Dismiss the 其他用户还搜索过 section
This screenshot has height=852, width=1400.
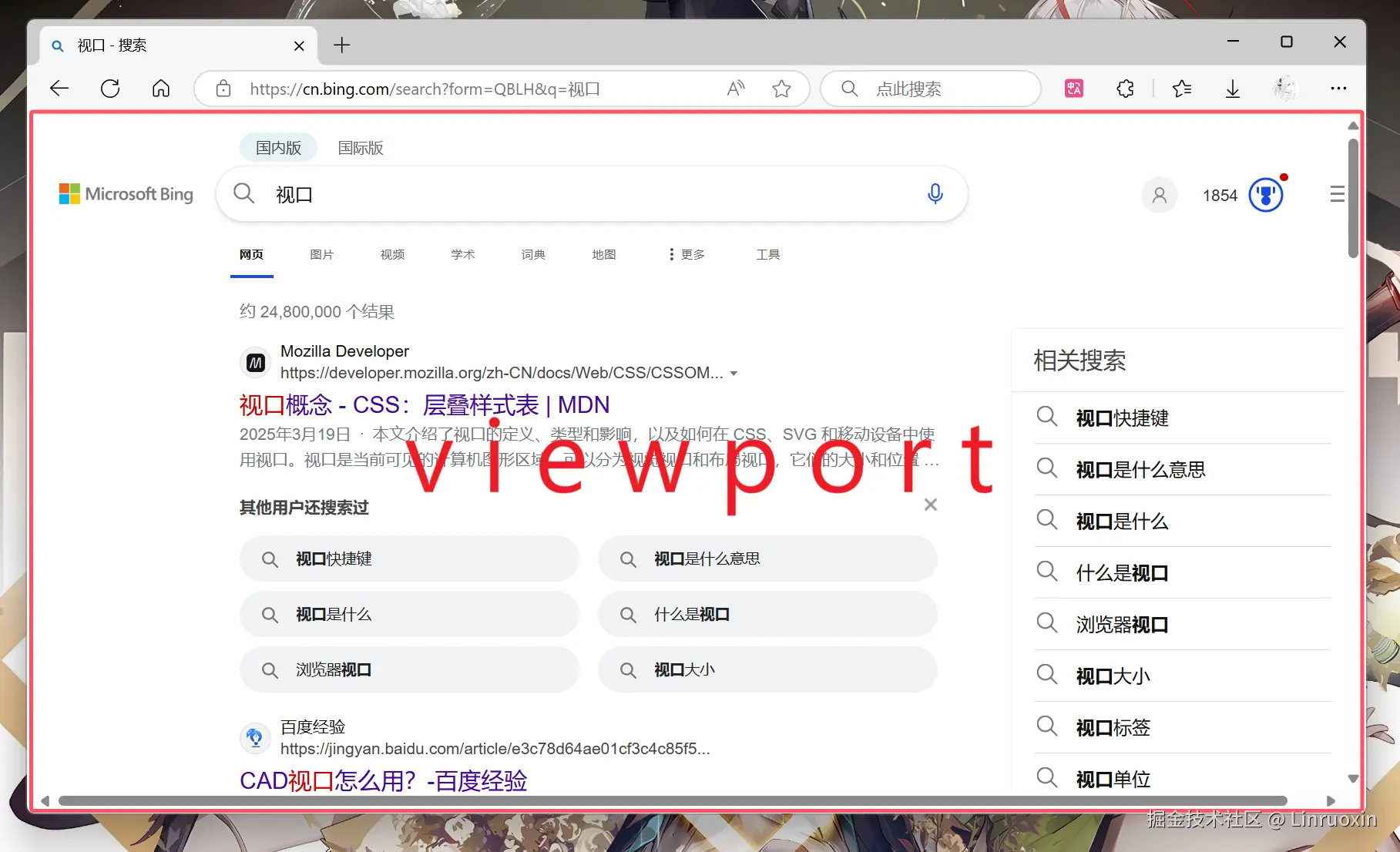tap(931, 505)
